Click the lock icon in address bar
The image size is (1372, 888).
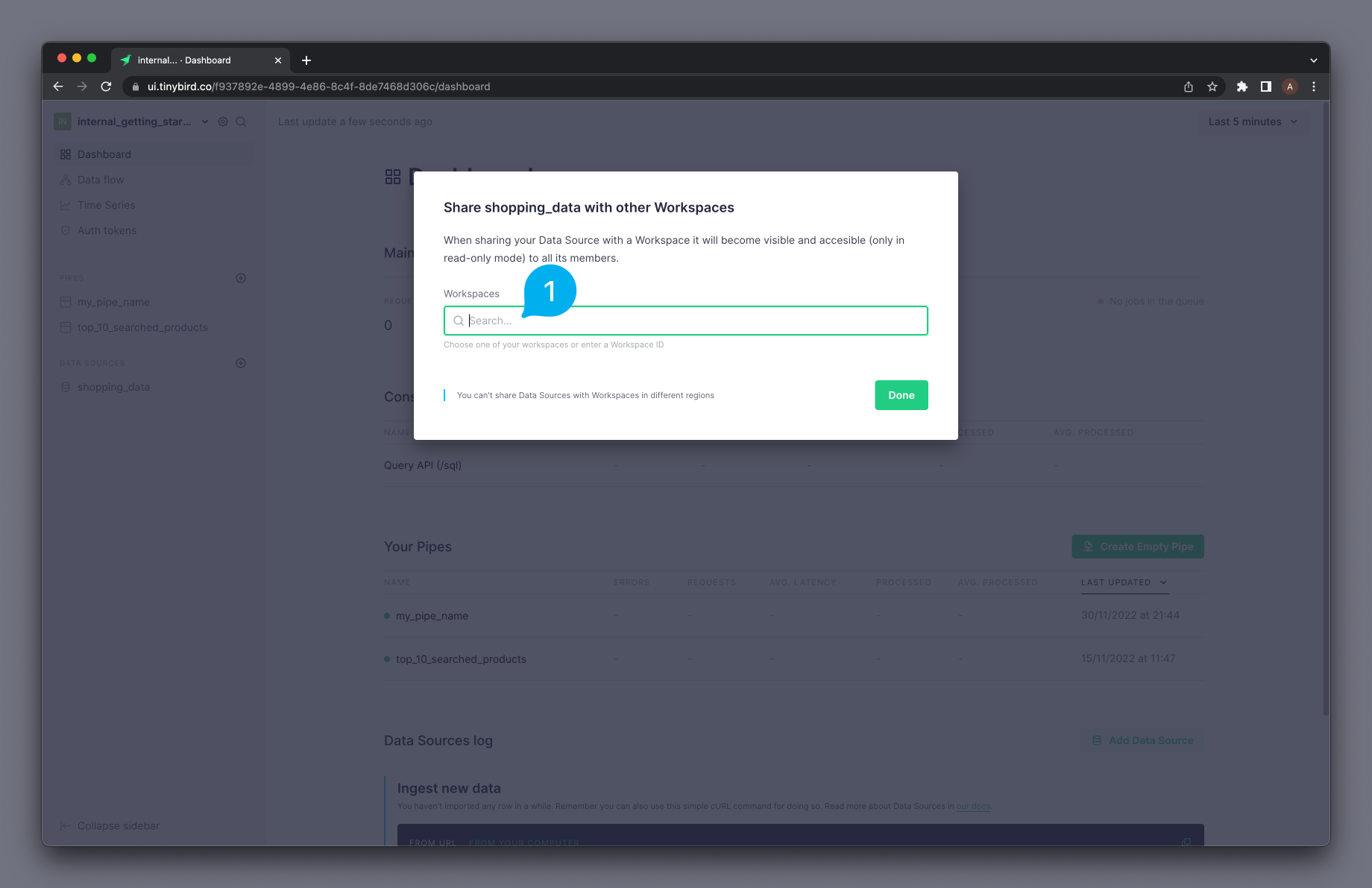tap(136, 86)
